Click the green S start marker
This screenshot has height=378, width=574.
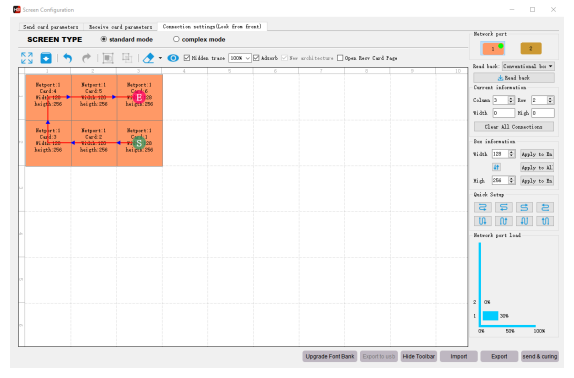click(139, 143)
